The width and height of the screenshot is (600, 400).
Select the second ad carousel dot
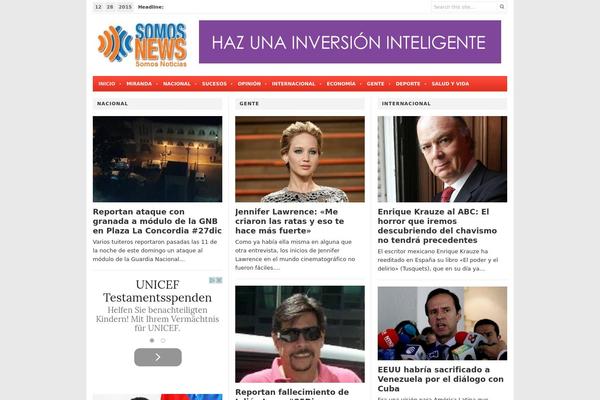tap(163, 340)
